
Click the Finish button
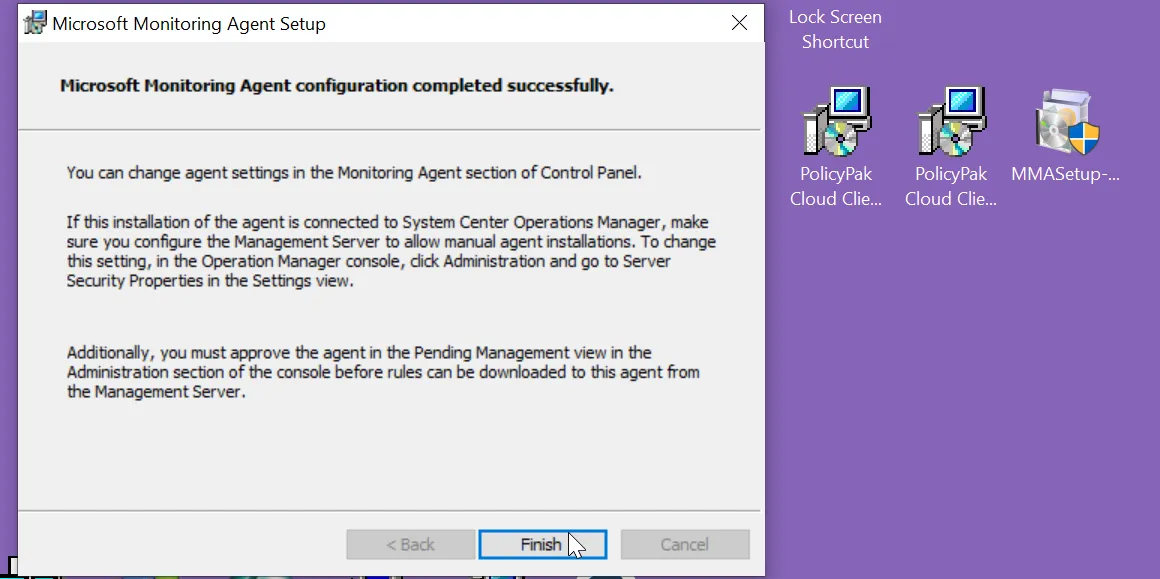[542, 544]
